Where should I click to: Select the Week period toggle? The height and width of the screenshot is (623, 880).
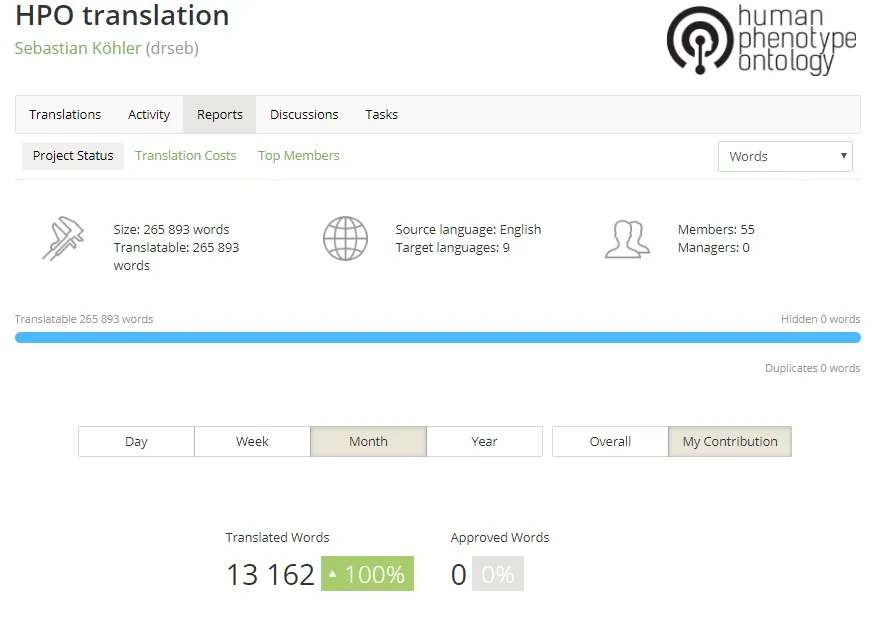[253, 442]
